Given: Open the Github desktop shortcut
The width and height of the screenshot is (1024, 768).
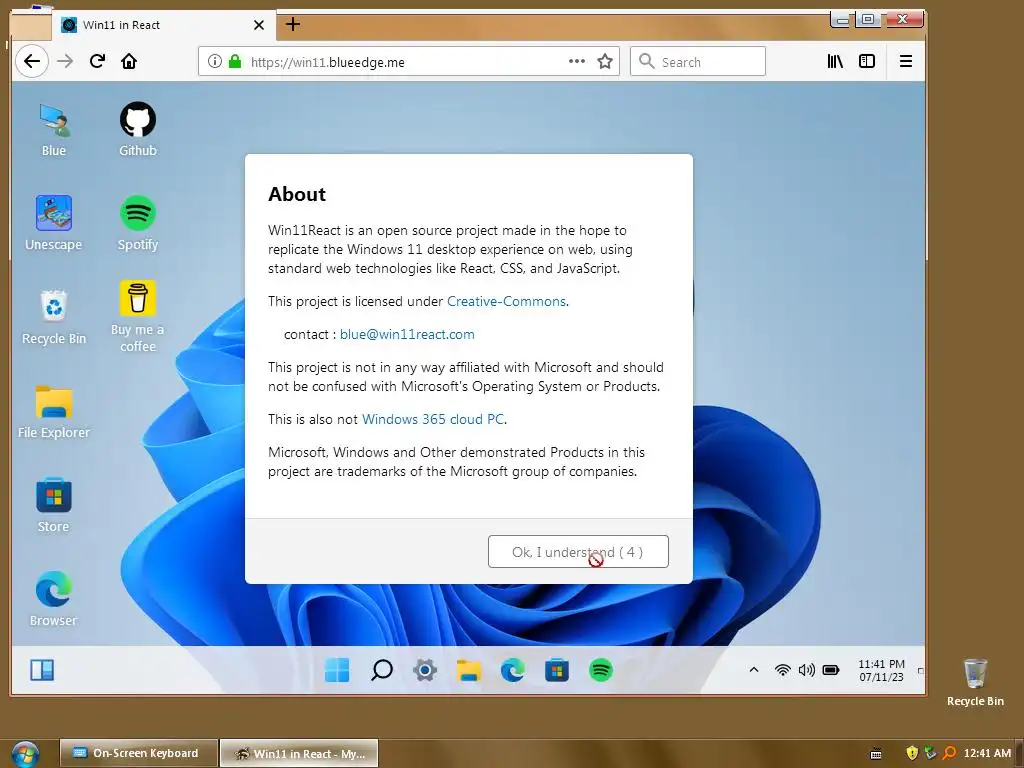Looking at the screenshot, I should tap(138, 130).
